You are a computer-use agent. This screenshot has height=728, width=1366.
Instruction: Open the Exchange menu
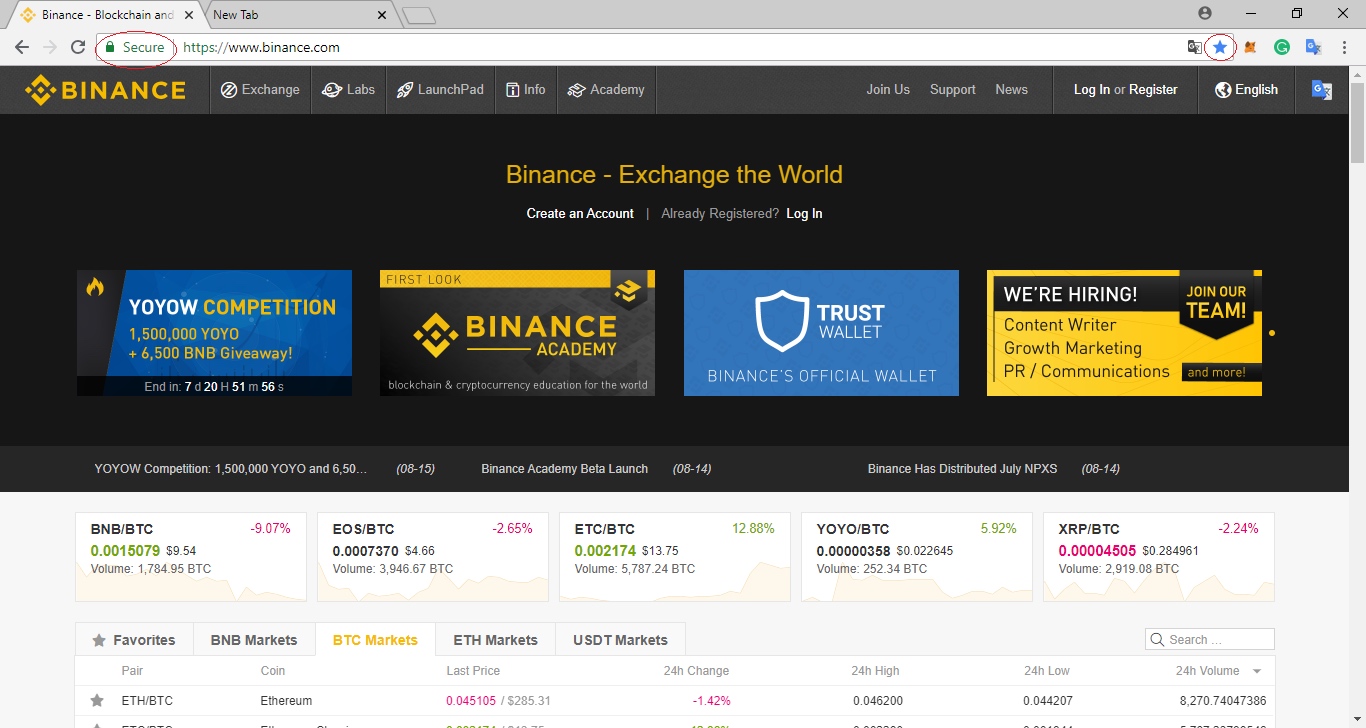(x=260, y=90)
